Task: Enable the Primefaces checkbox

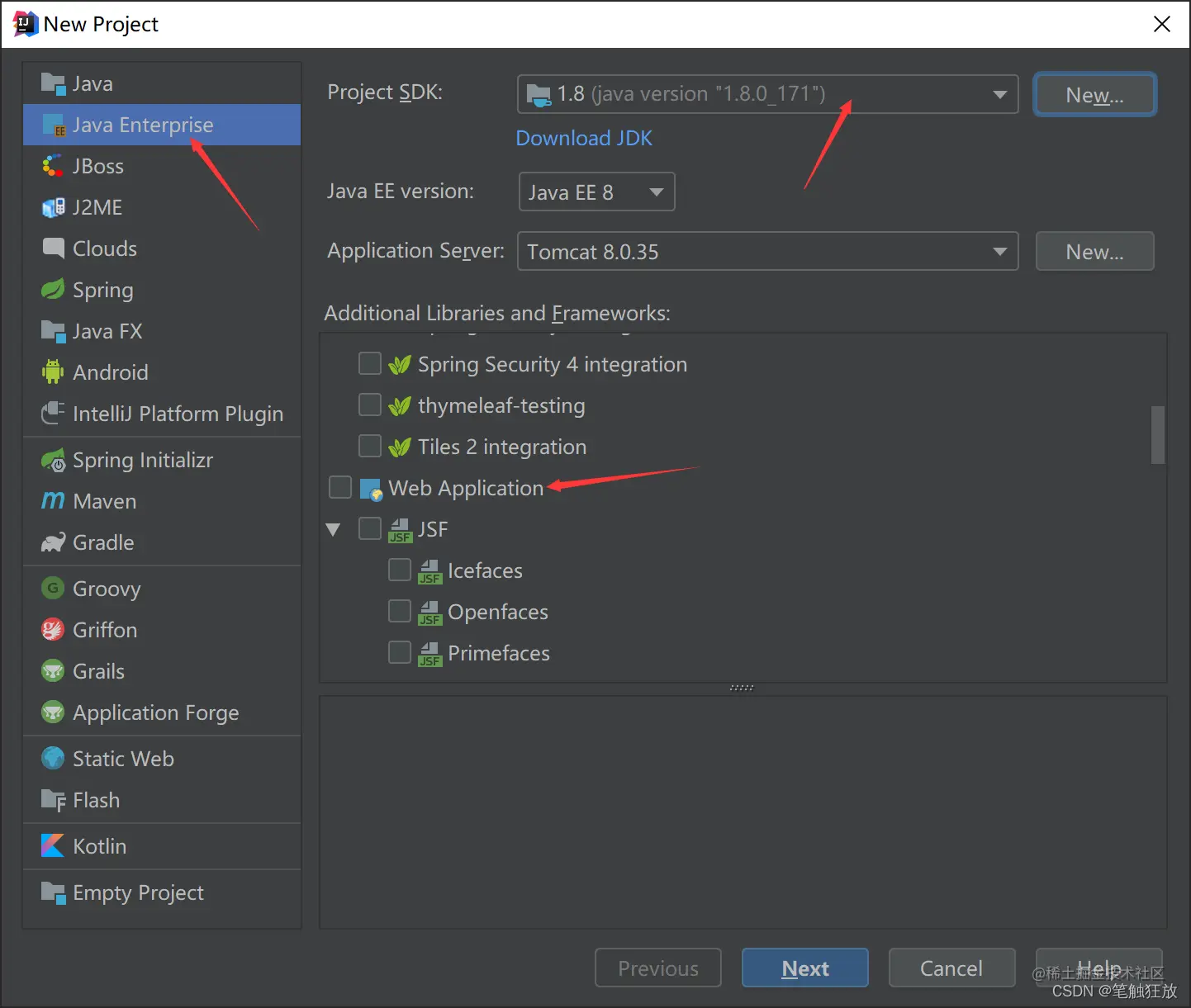Action: (x=400, y=653)
